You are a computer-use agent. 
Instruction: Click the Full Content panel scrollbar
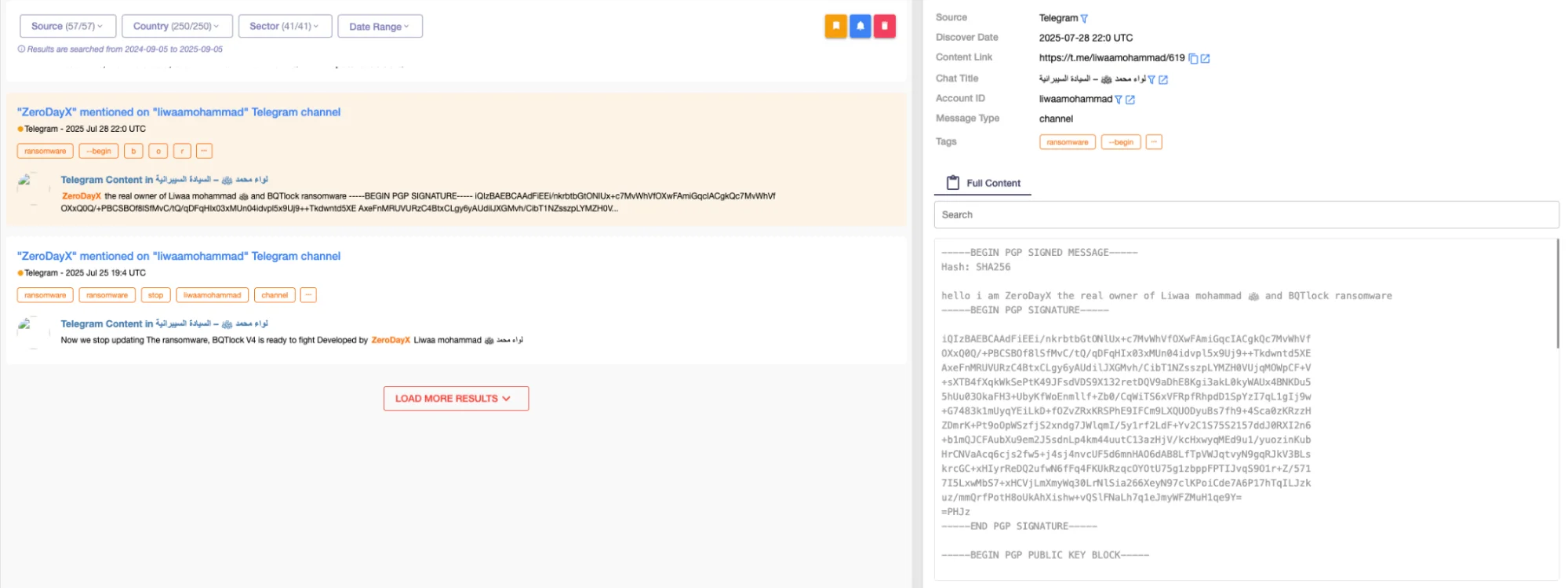(x=1557, y=294)
